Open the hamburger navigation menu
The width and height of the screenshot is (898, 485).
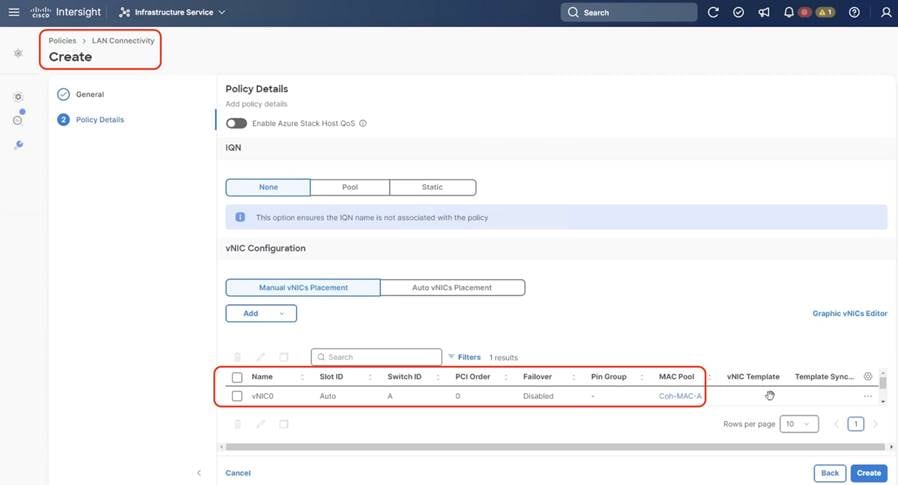click(x=14, y=12)
